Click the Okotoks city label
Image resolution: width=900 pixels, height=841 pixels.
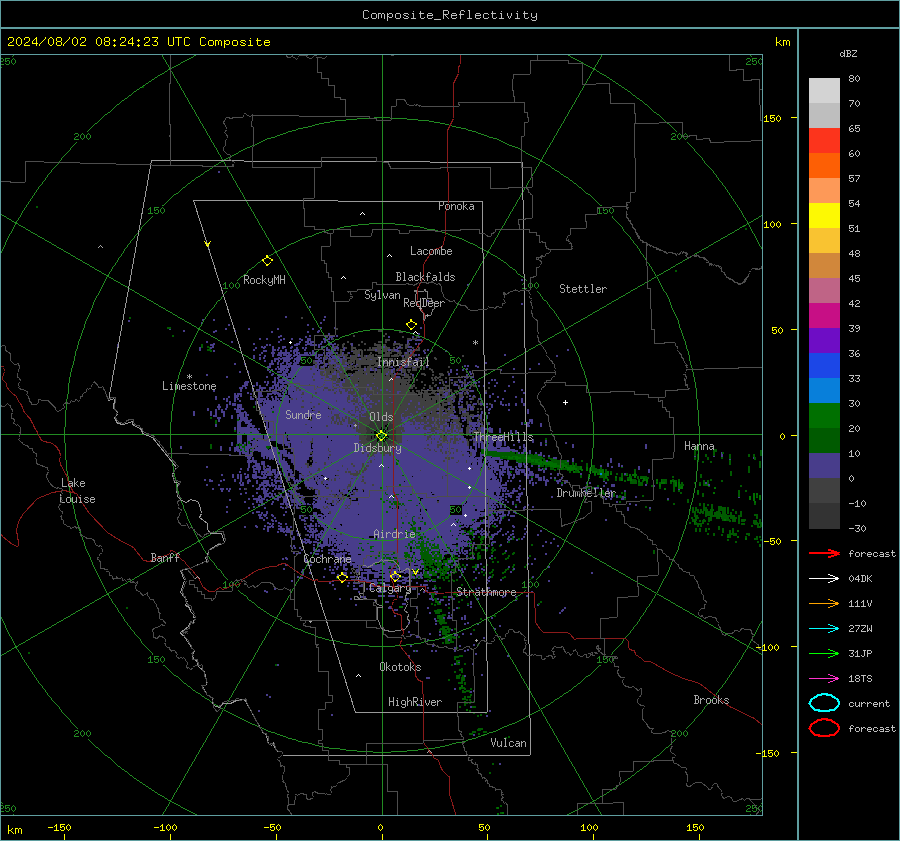(x=400, y=667)
